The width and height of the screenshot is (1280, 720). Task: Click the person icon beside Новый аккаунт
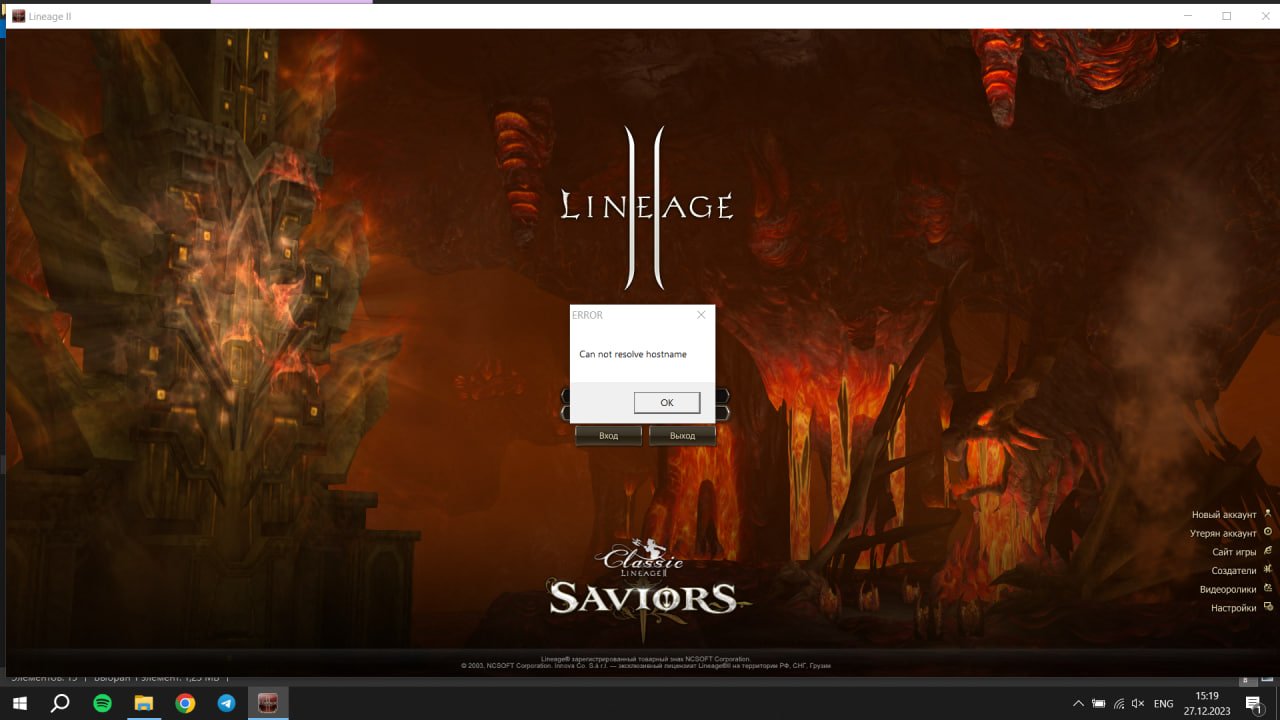coord(1268,513)
